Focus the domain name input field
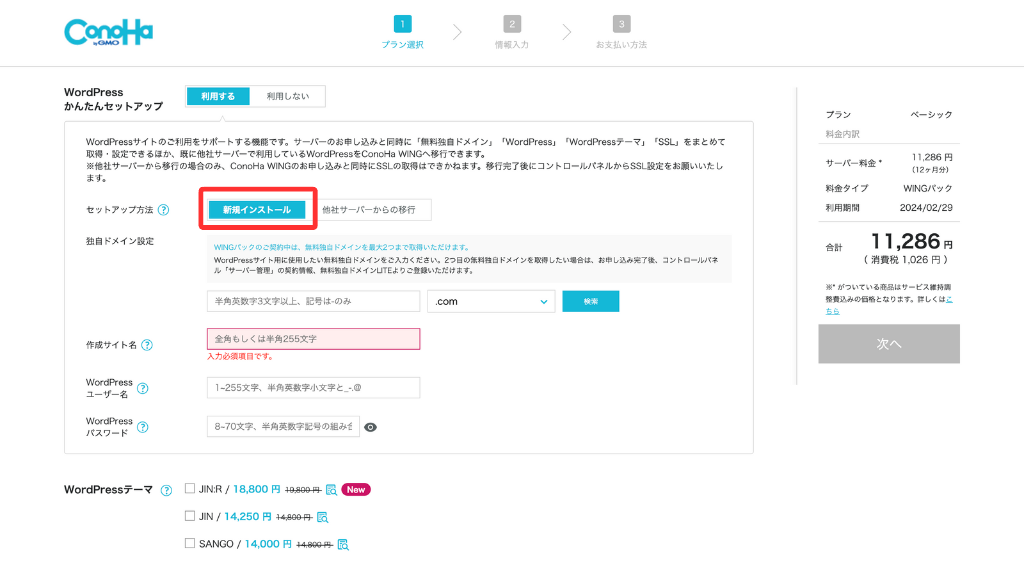This screenshot has height=561, width=1024. point(313,301)
